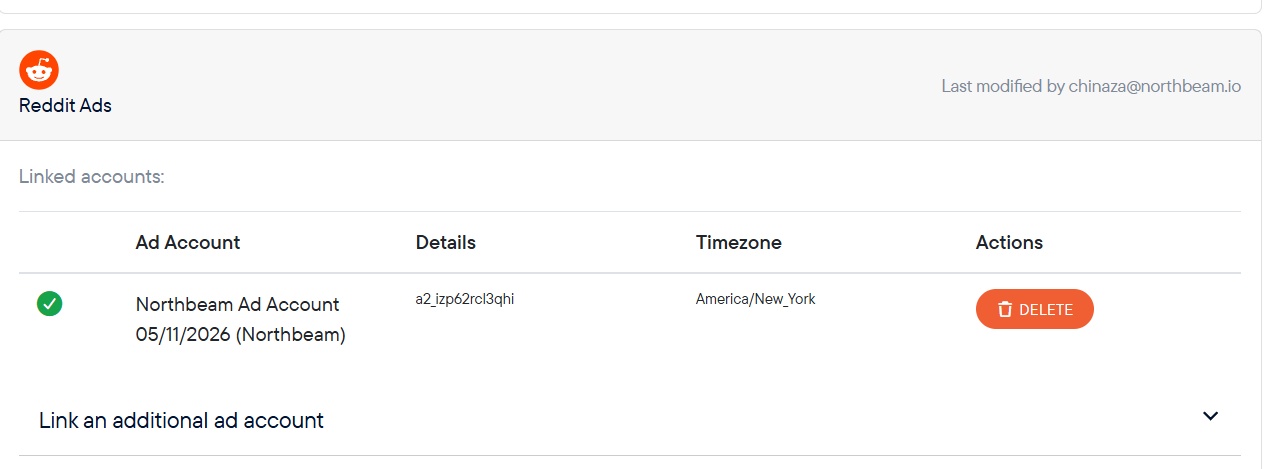Image resolution: width=1282 pixels, height=469 pixels.
Task: Delete the Northbeam Ad Account link
Action: pyautogui.click(x=1034, y=309)
